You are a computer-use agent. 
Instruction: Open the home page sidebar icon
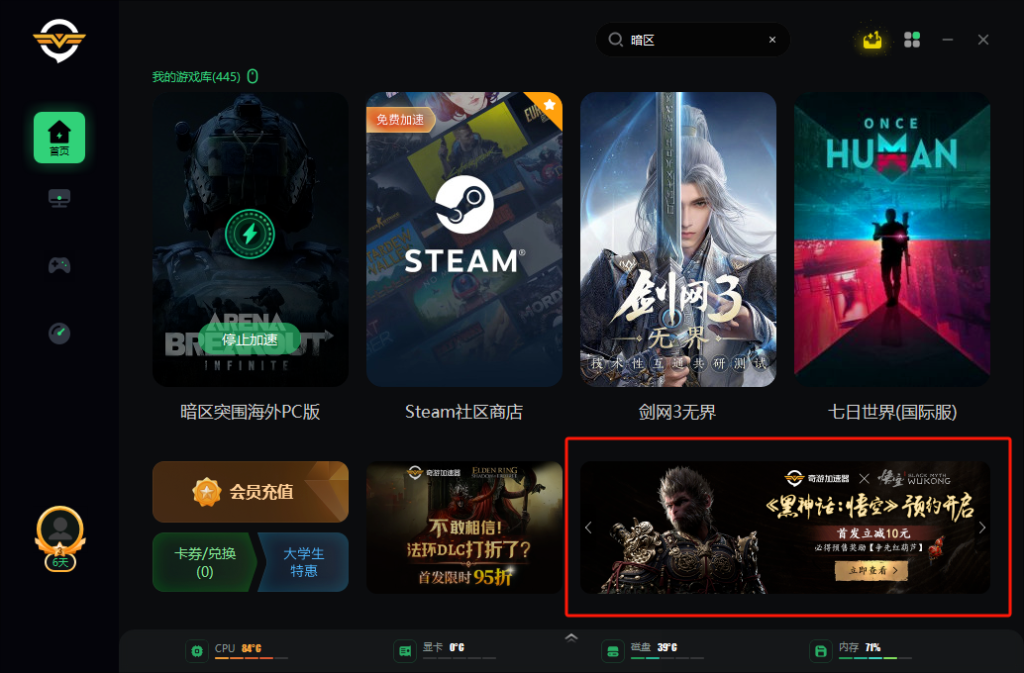(59, 137)
